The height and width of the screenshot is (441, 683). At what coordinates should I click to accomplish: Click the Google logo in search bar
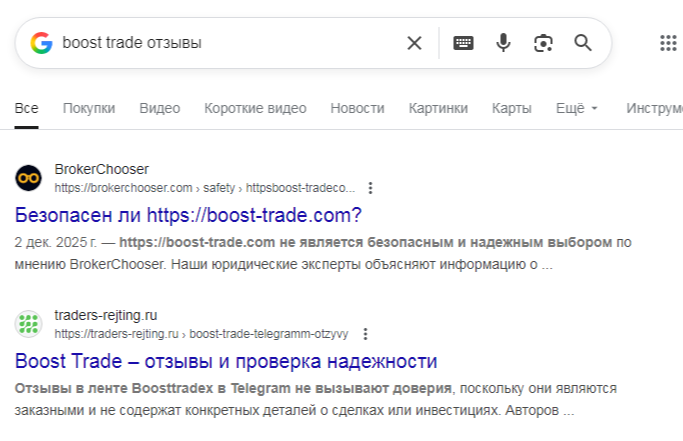pyautogui.click(x=41, y=43)
